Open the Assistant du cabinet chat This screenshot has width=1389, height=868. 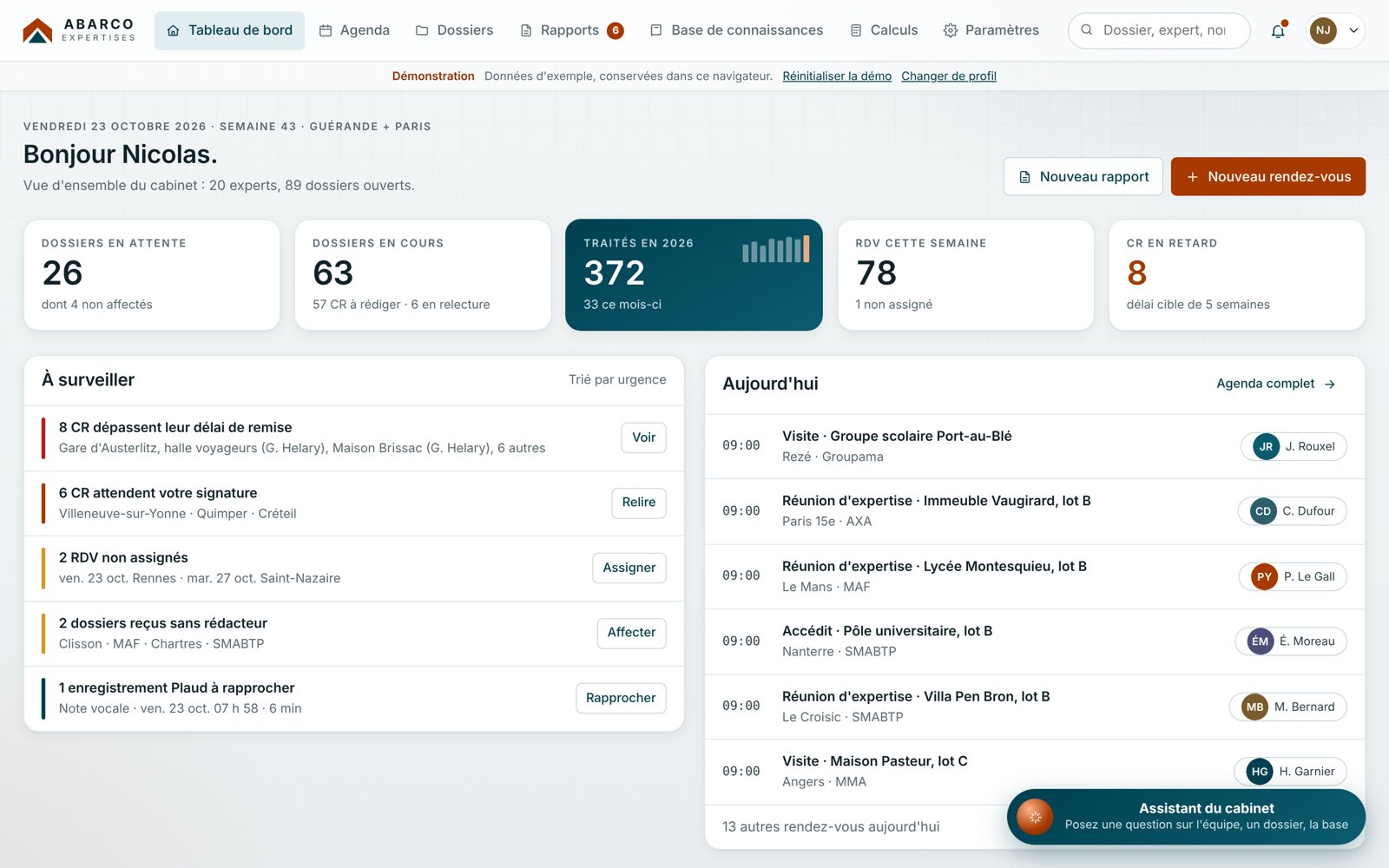point(1186,817)
